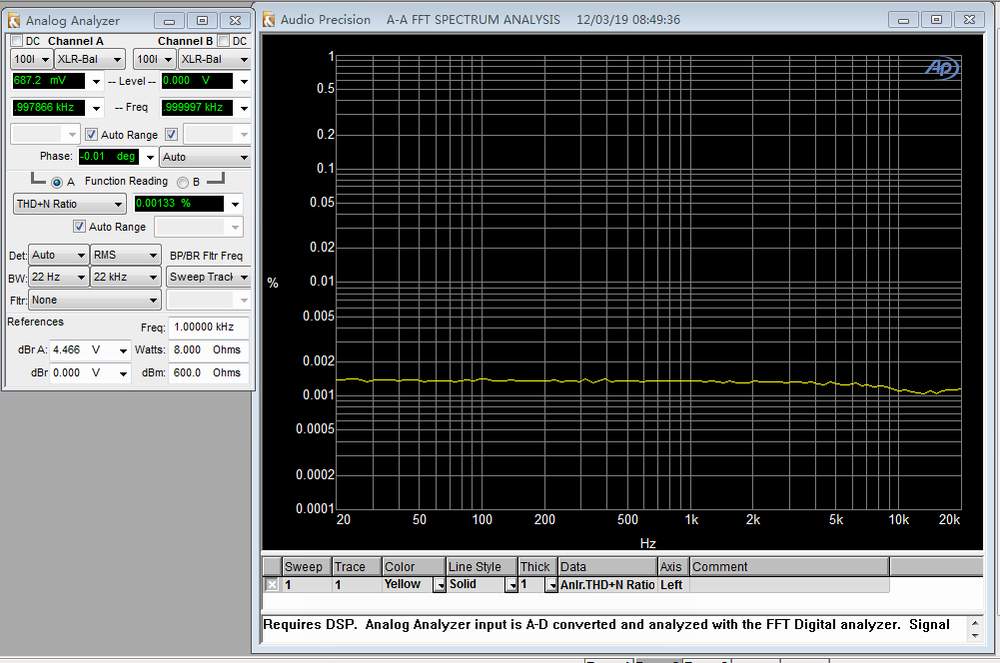Click the 'Anlr.THD+N Ratio' data cell
The height and width of the screenshot is (663, 1000).
tap(608, 585)
